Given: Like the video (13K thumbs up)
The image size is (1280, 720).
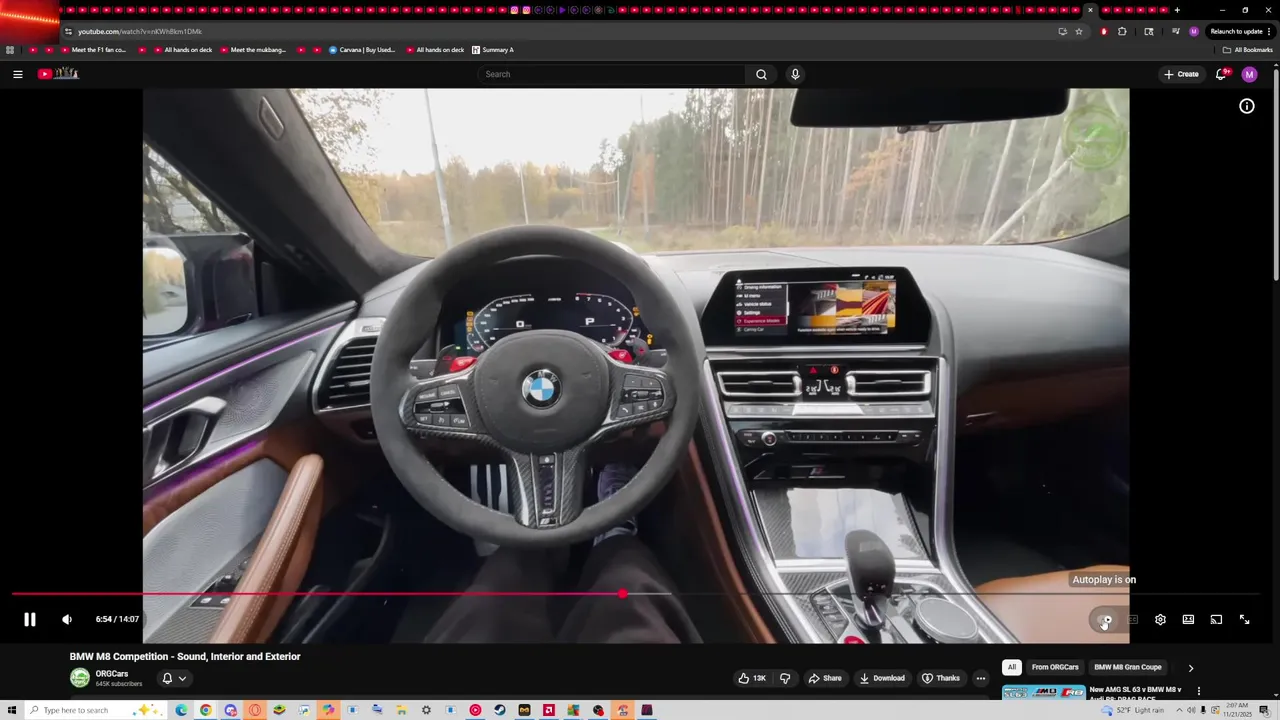Looking at the screenshot, I should click(752, 678).
